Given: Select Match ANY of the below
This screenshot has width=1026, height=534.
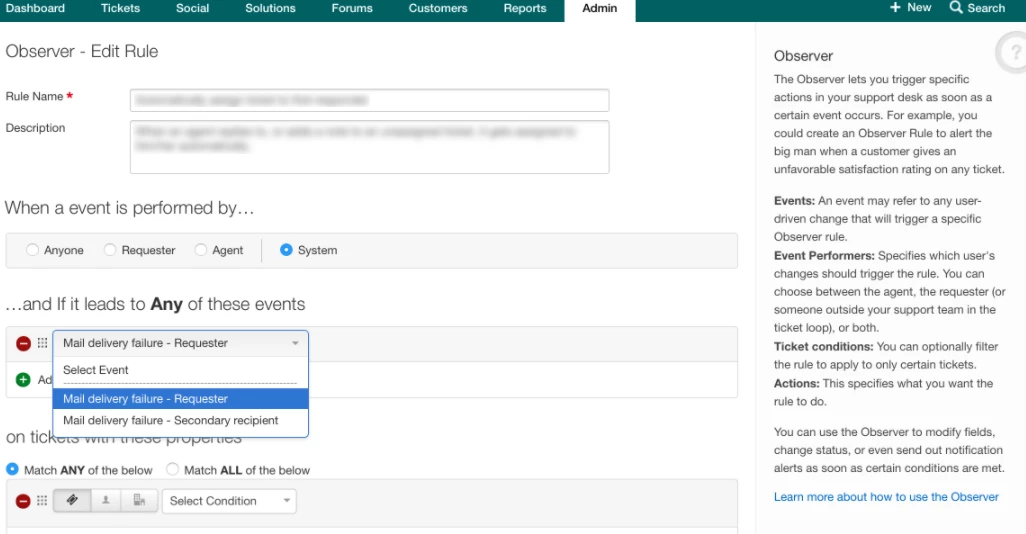Looking at the screenshot, I should [12, 469].
